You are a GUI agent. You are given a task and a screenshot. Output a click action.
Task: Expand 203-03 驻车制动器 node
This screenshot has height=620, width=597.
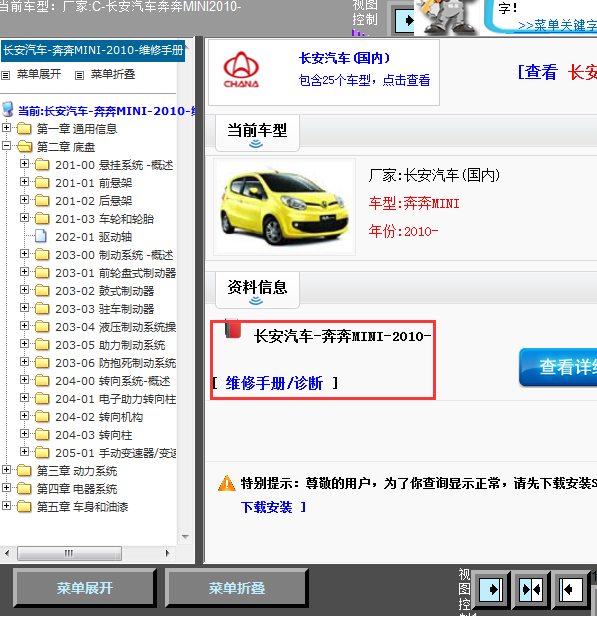(x=24, y=308)
